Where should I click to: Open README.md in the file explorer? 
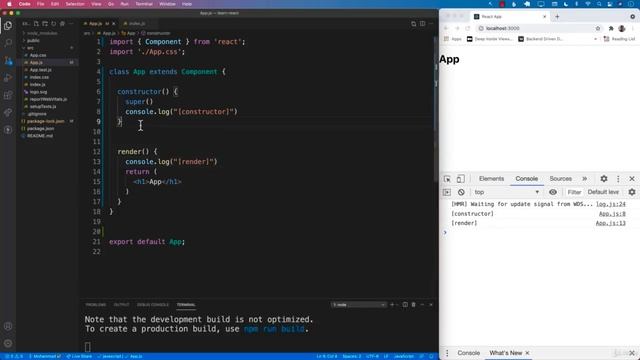pyautogui.click(x=40, y=136)
